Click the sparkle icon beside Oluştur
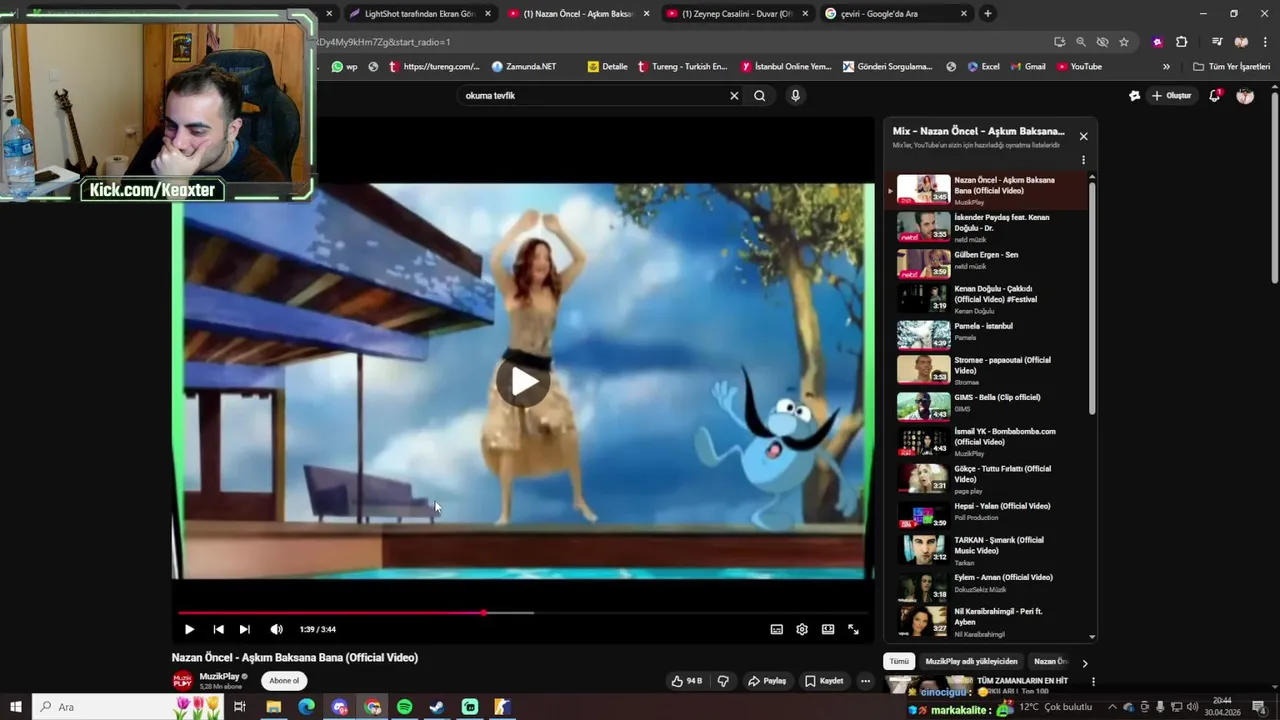Image resolution: width=1280 pixels, height=720 pixels. click(1134, 96)
